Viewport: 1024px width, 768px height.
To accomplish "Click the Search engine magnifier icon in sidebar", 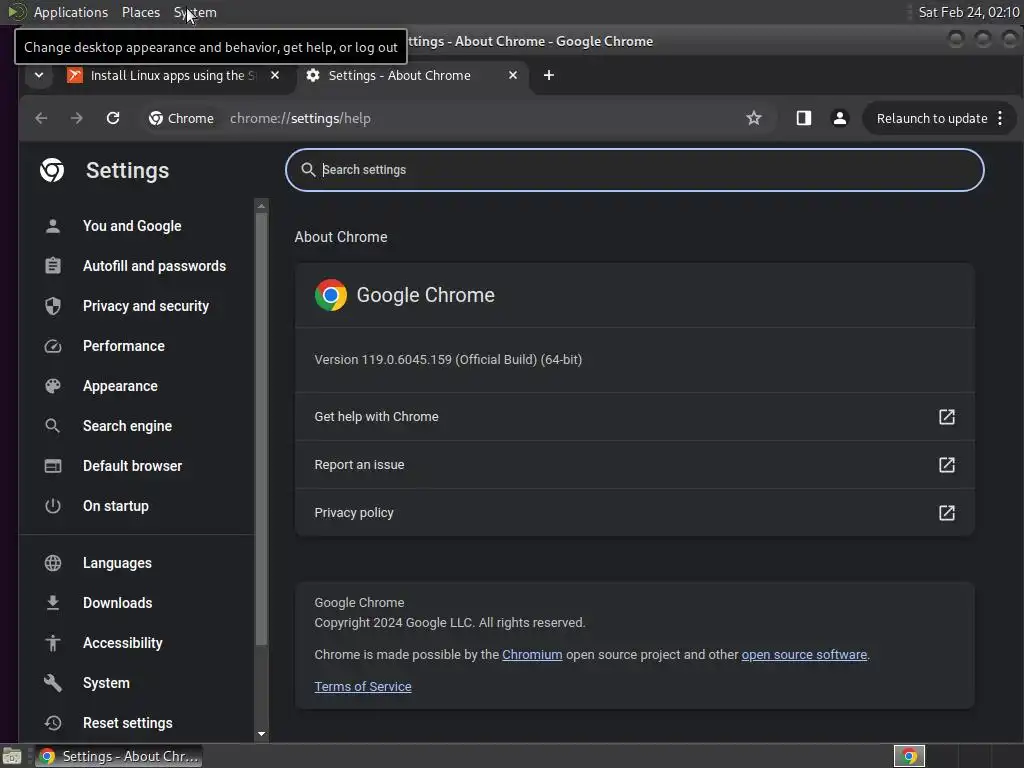I will [53, 426].
